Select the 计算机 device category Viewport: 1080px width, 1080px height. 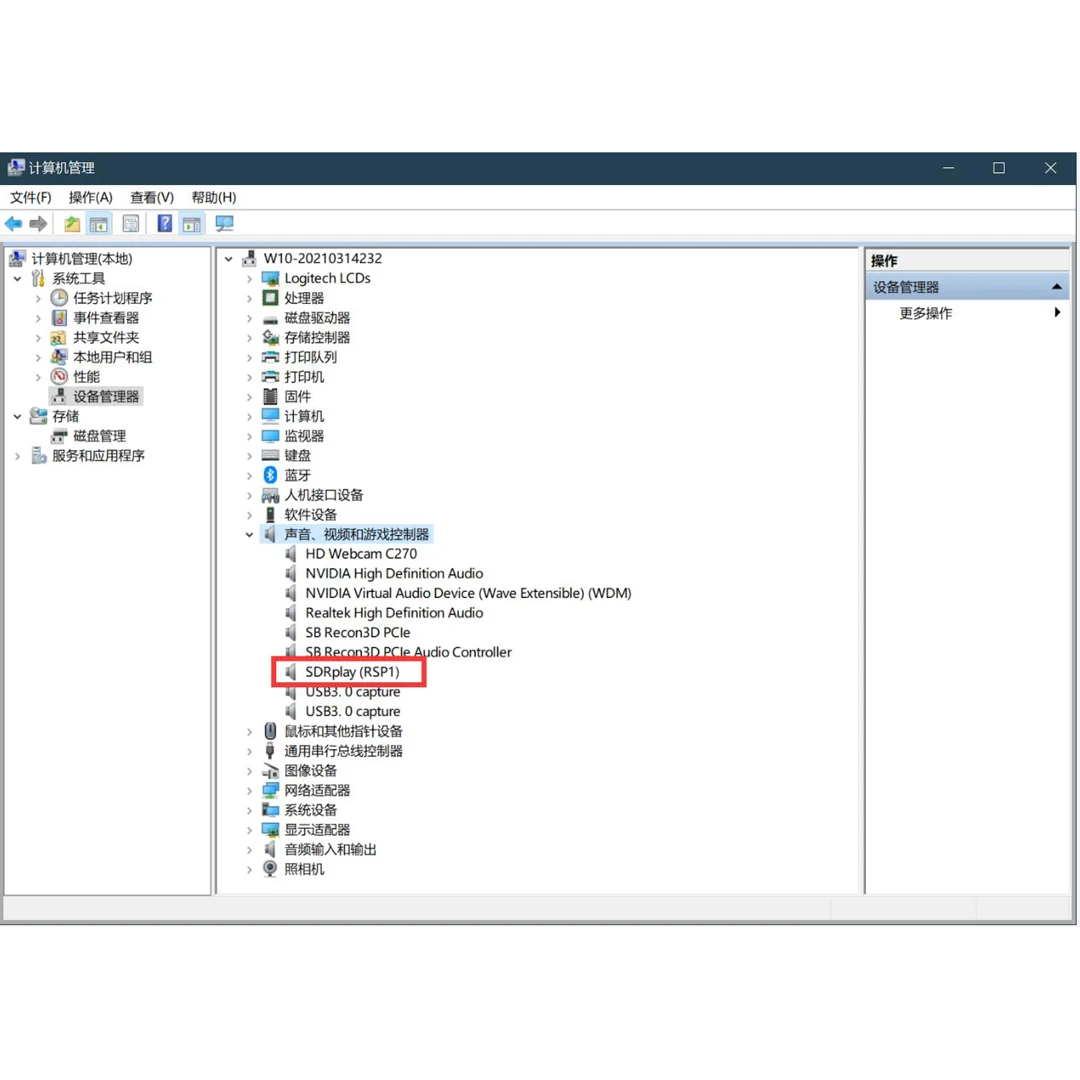point(304,416)
